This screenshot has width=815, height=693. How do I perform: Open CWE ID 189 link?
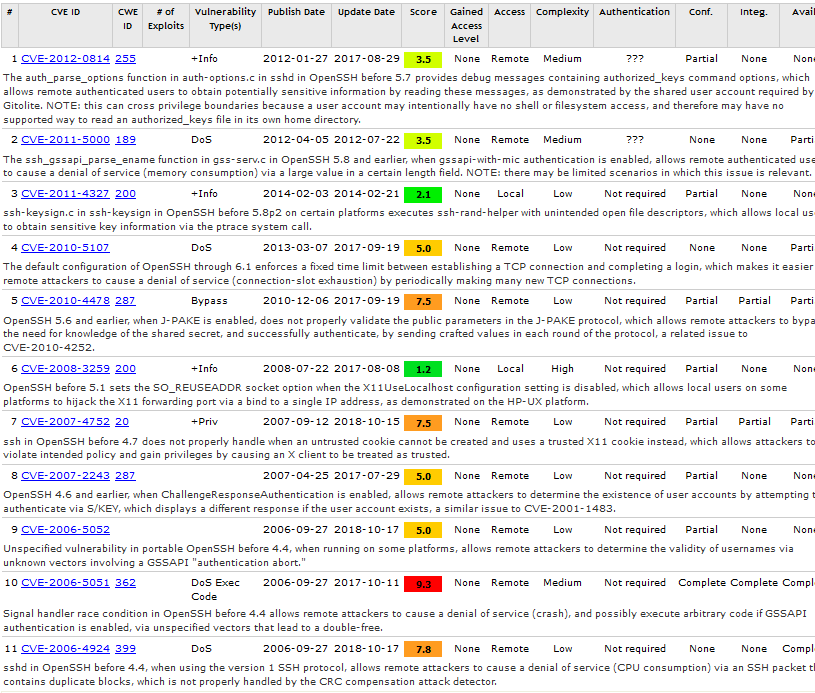coord(125,140)
